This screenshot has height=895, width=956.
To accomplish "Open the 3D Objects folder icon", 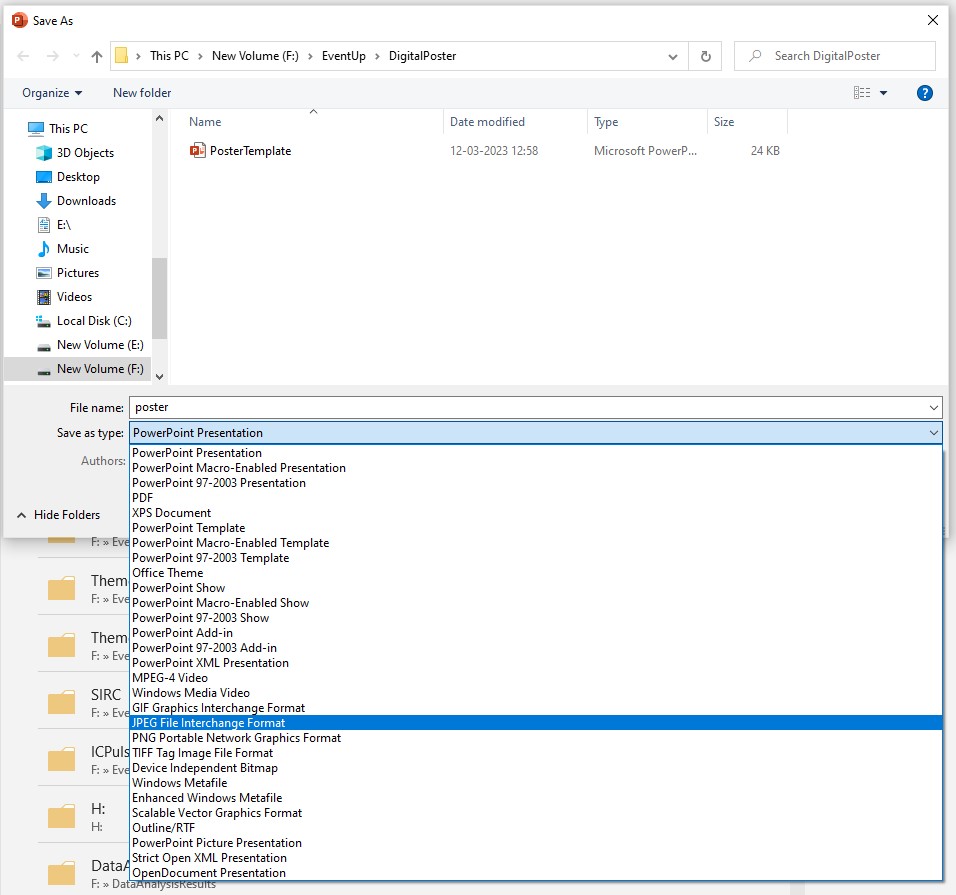I will (44, 153).
